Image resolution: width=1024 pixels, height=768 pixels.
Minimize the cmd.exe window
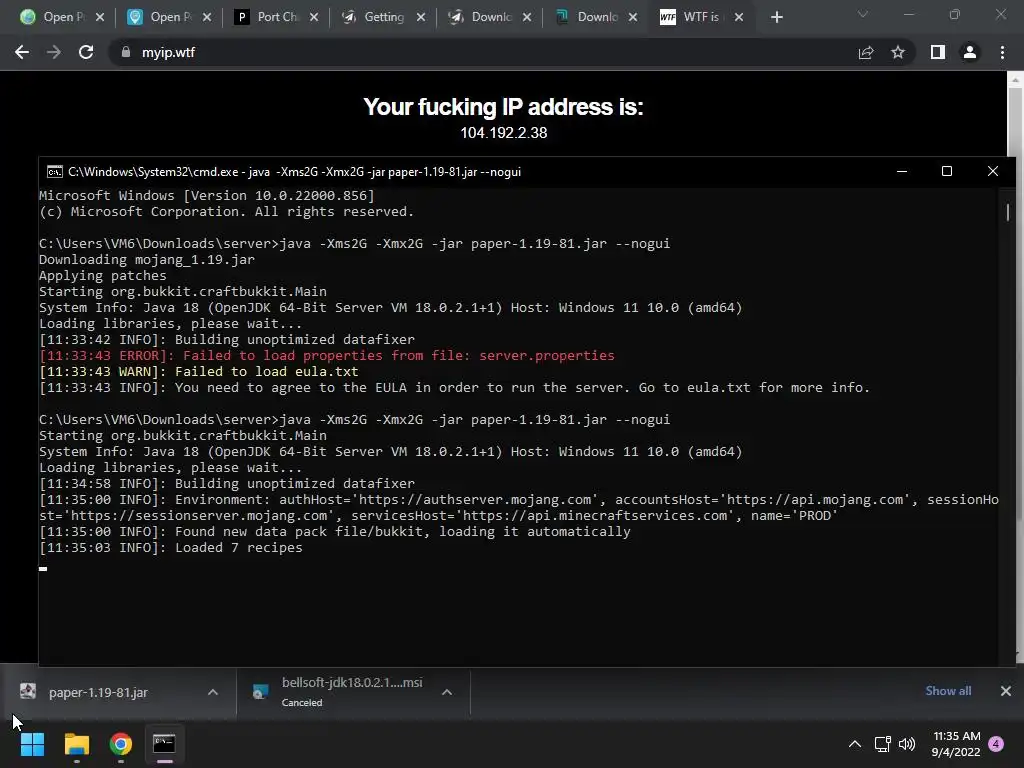coord(902,171)
